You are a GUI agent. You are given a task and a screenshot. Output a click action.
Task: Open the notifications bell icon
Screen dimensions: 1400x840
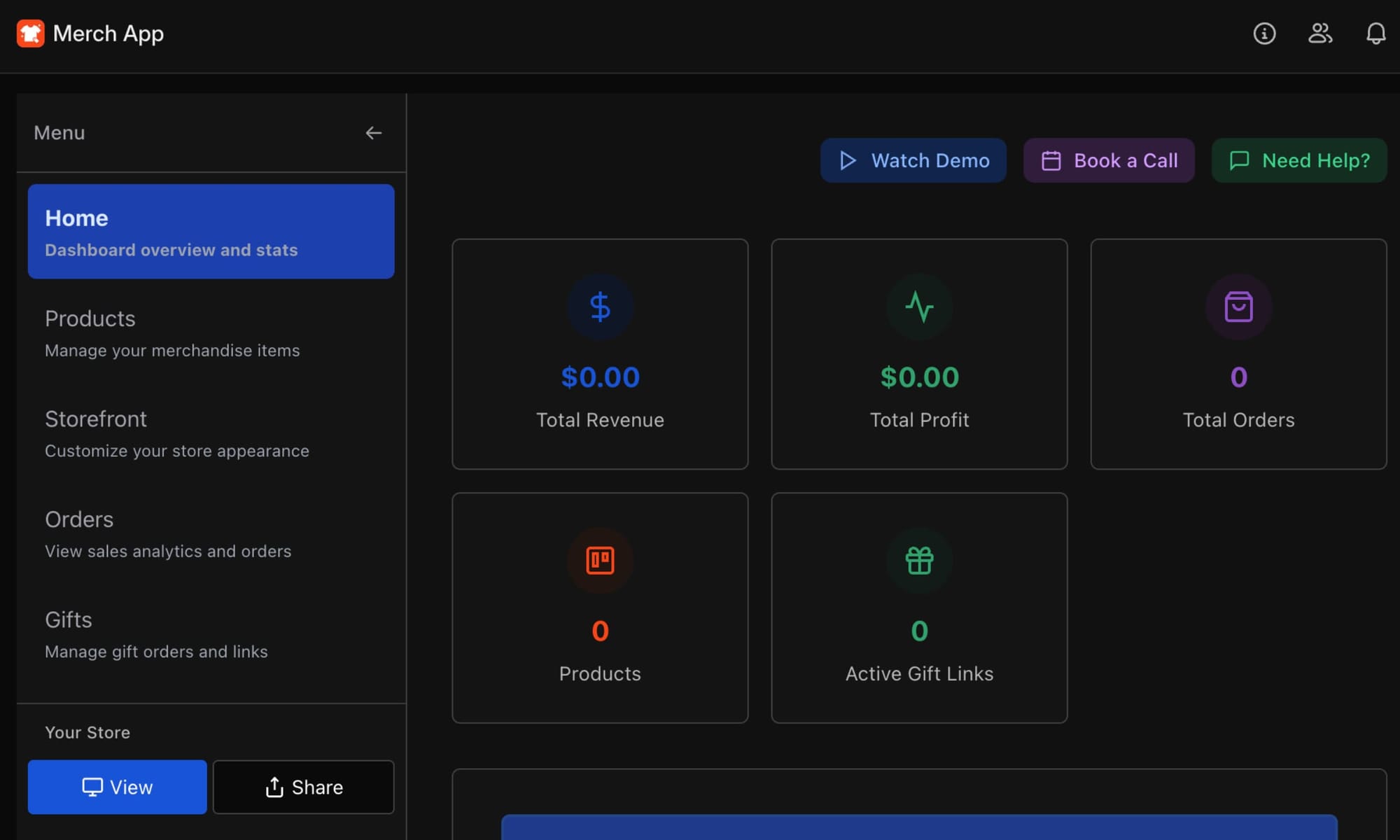coord(1375,34)
